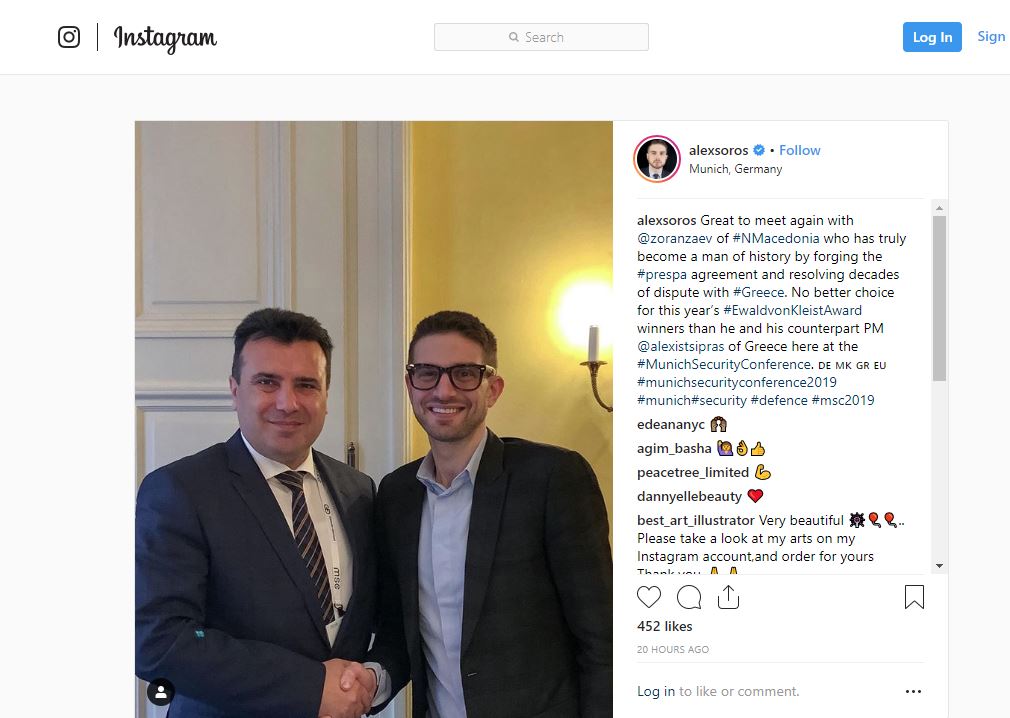This screenshot has width=1010, height=718.
Task: Click the blue verified badge next to alexsoros
Action: pyautogui.click(x=759, y=150)
